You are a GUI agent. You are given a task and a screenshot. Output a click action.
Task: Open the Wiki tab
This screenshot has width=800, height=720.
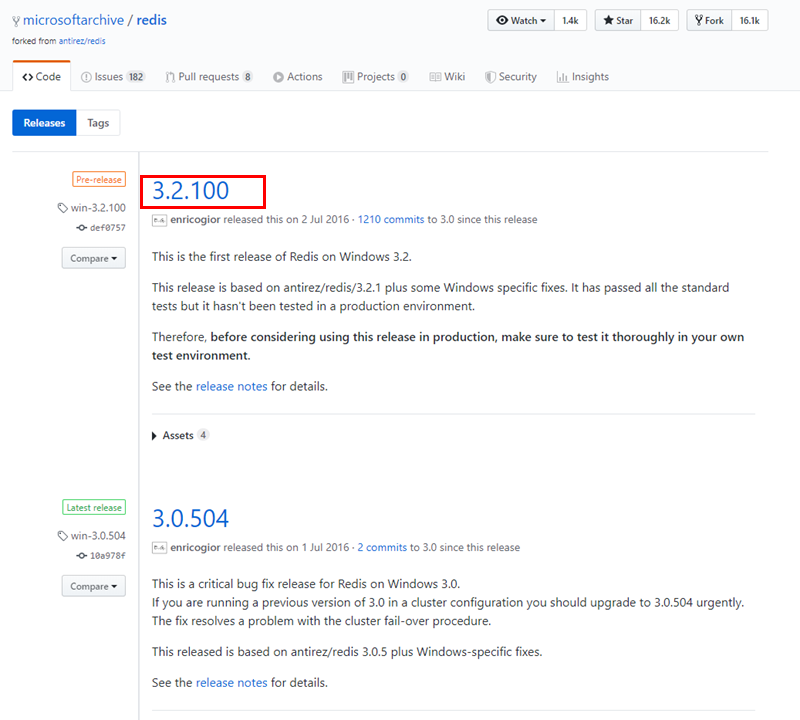pos(447,77)
